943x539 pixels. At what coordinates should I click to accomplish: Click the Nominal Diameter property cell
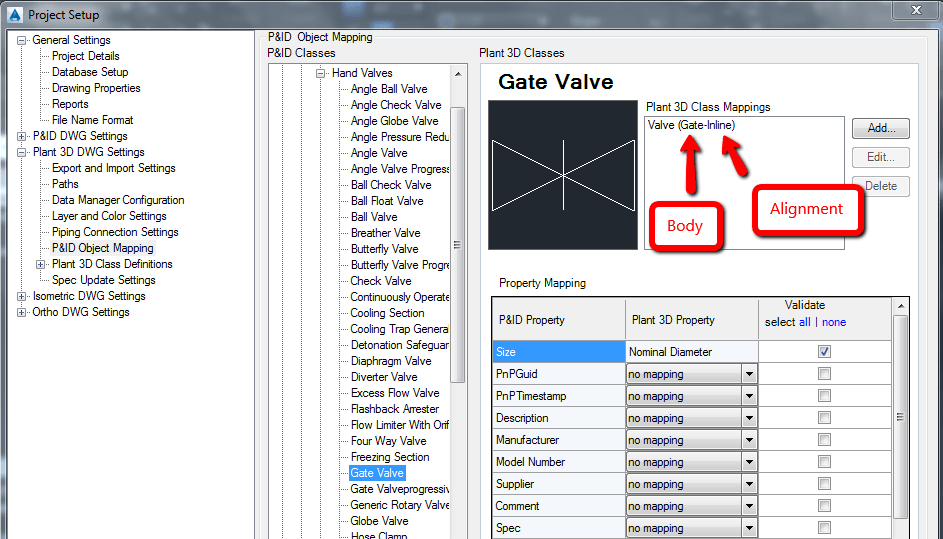pyautogui.click(x=691, y=352)
